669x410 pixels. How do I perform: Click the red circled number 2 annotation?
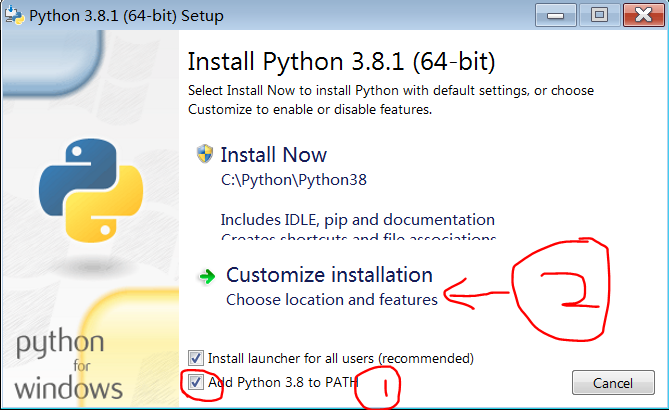click(x=561, y=289)
